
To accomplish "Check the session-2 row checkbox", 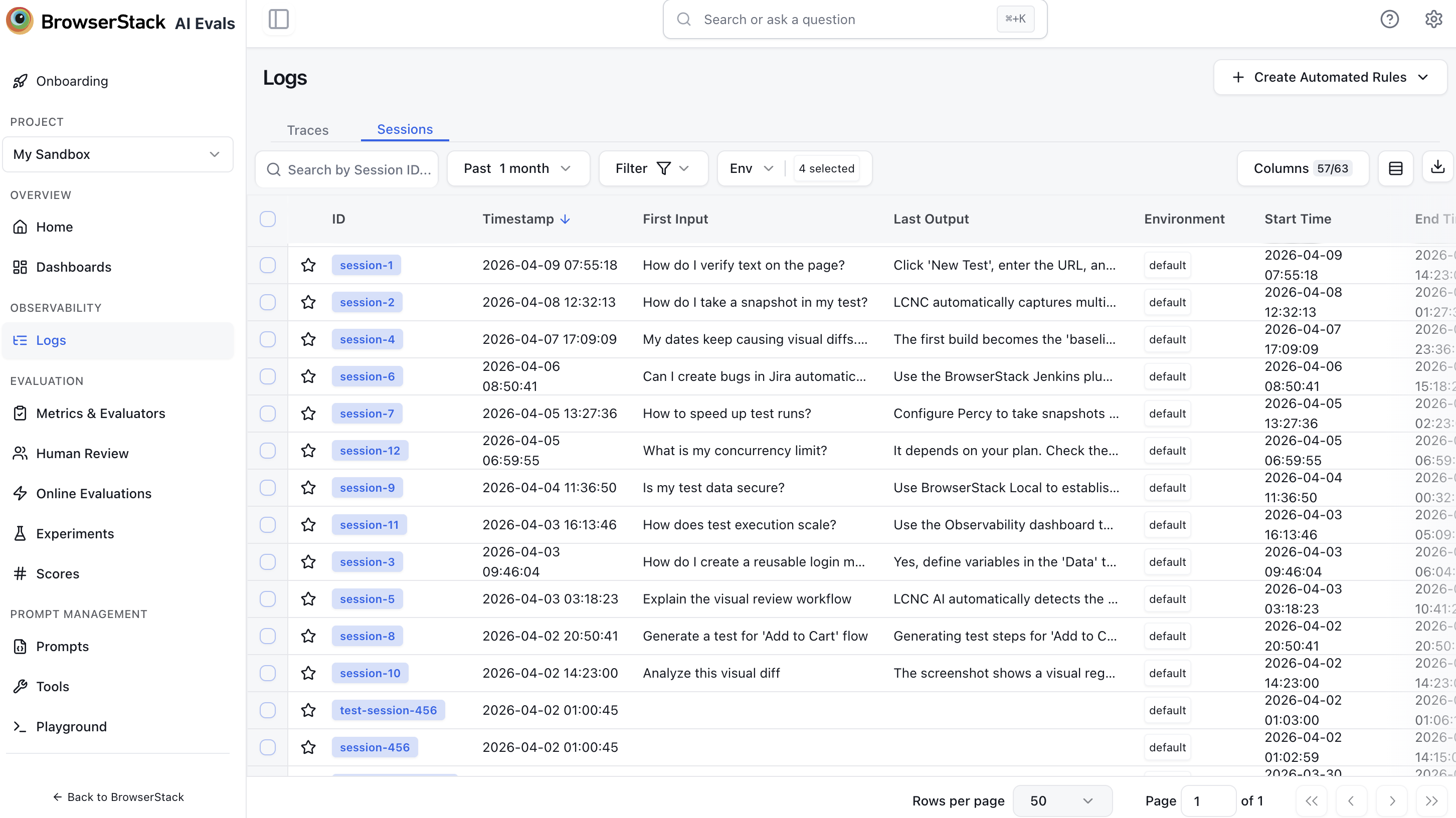I will click(268, 302).
